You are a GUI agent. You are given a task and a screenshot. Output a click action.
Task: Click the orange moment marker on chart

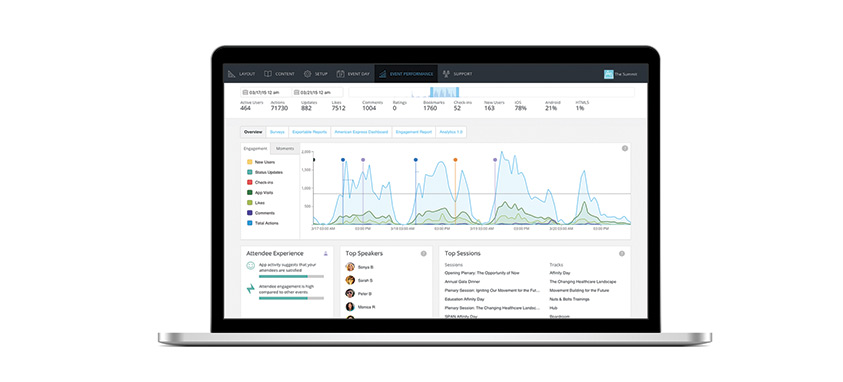[455, 160]
